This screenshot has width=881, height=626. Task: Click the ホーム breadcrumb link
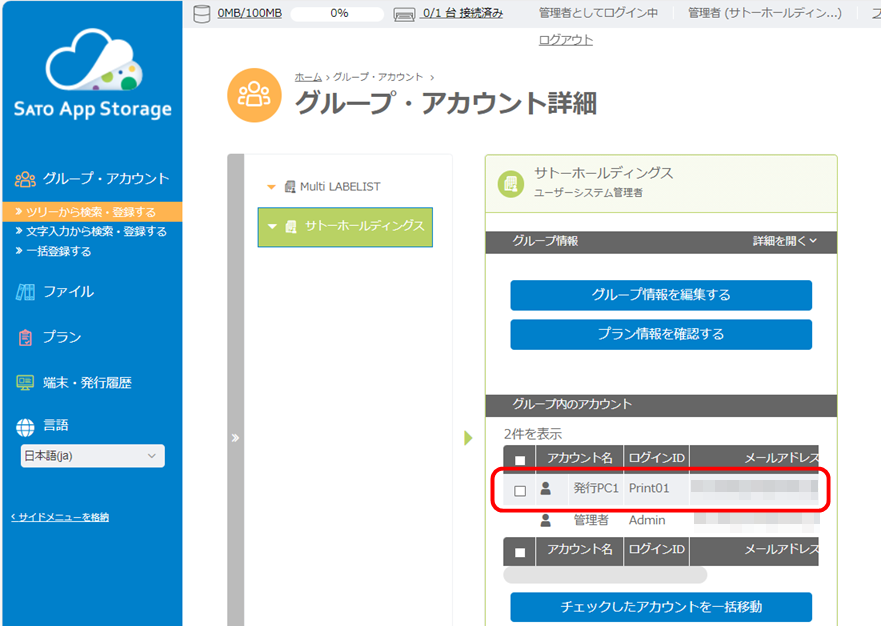point(308,77)
